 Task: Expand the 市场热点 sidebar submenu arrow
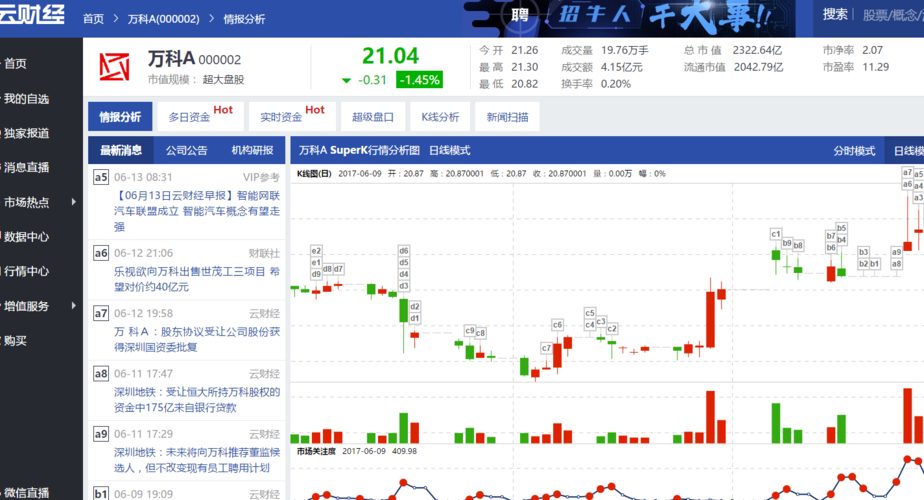[74, 202]
